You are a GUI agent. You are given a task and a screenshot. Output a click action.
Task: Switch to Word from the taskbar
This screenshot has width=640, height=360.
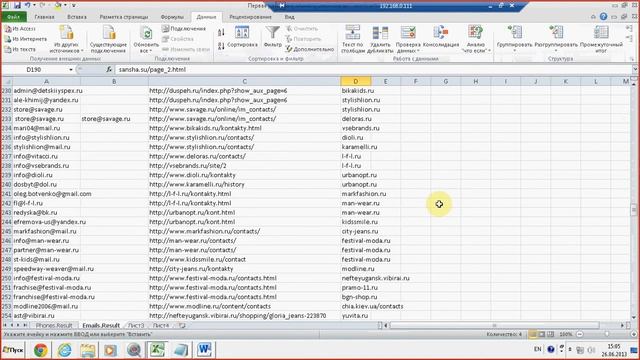[204, 350]
